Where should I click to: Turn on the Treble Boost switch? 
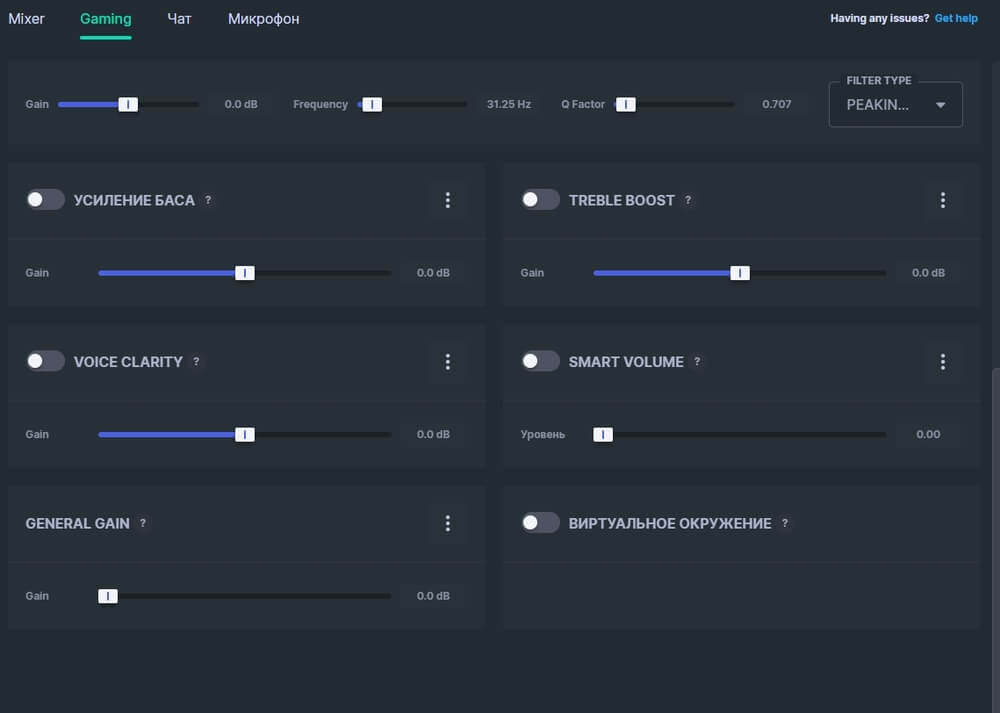point(540,200)
